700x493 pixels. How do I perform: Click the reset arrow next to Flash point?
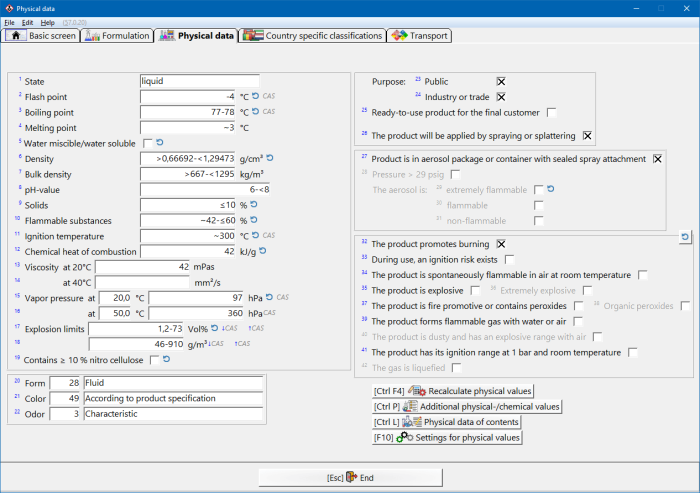[x=255, y=97]
